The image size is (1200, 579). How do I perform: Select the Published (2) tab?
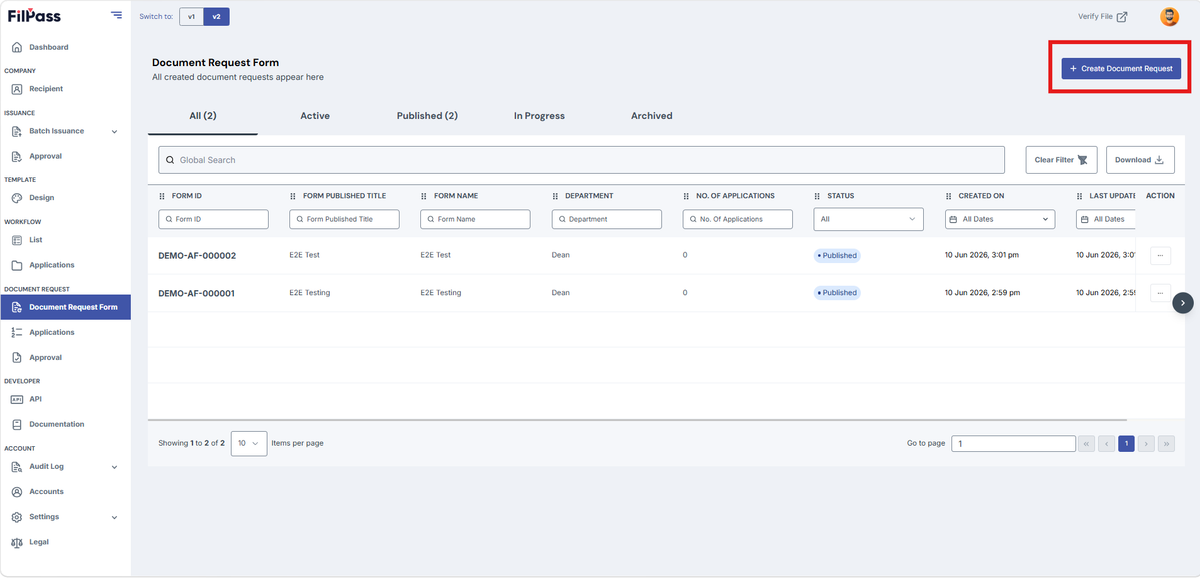point(427,116)
